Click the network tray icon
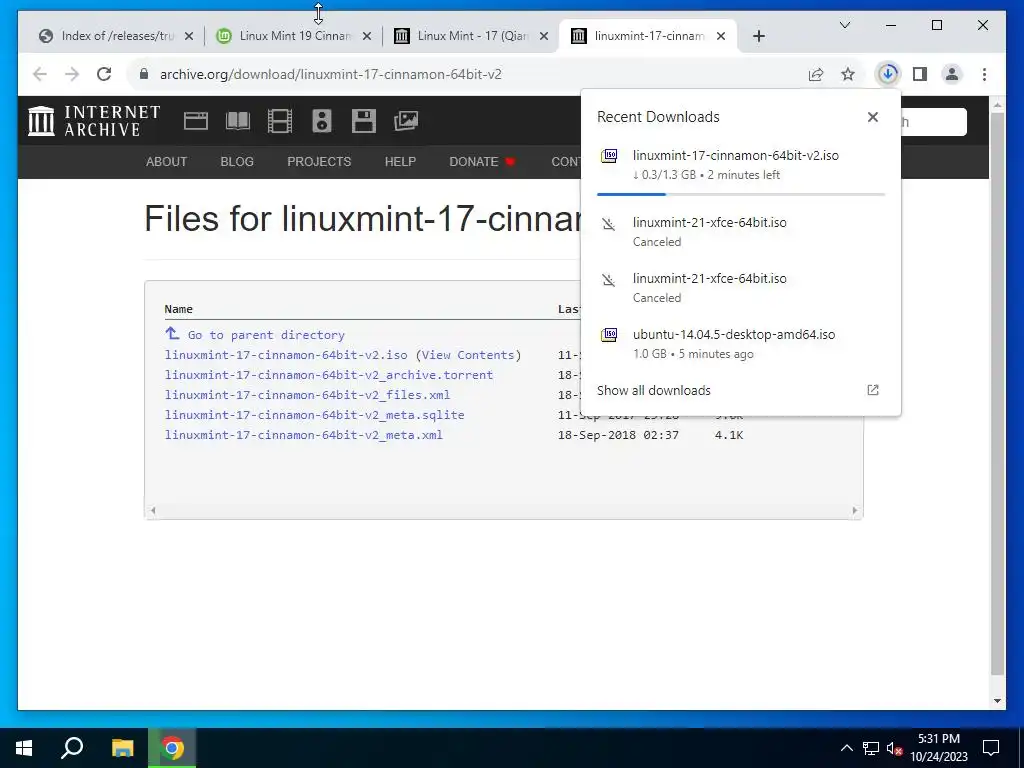The height and width of the screenshot is (768, 1024). [871, 748]
